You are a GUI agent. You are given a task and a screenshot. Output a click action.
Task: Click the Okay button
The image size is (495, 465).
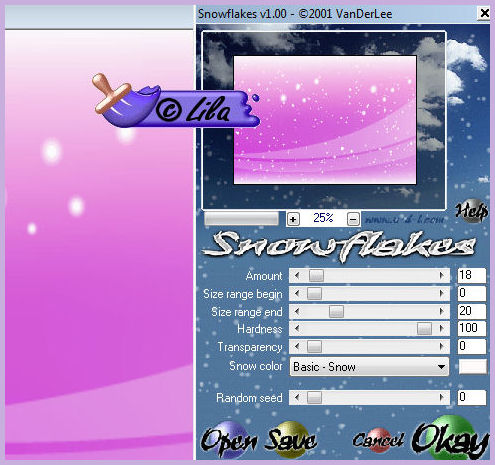coord(450,438)
